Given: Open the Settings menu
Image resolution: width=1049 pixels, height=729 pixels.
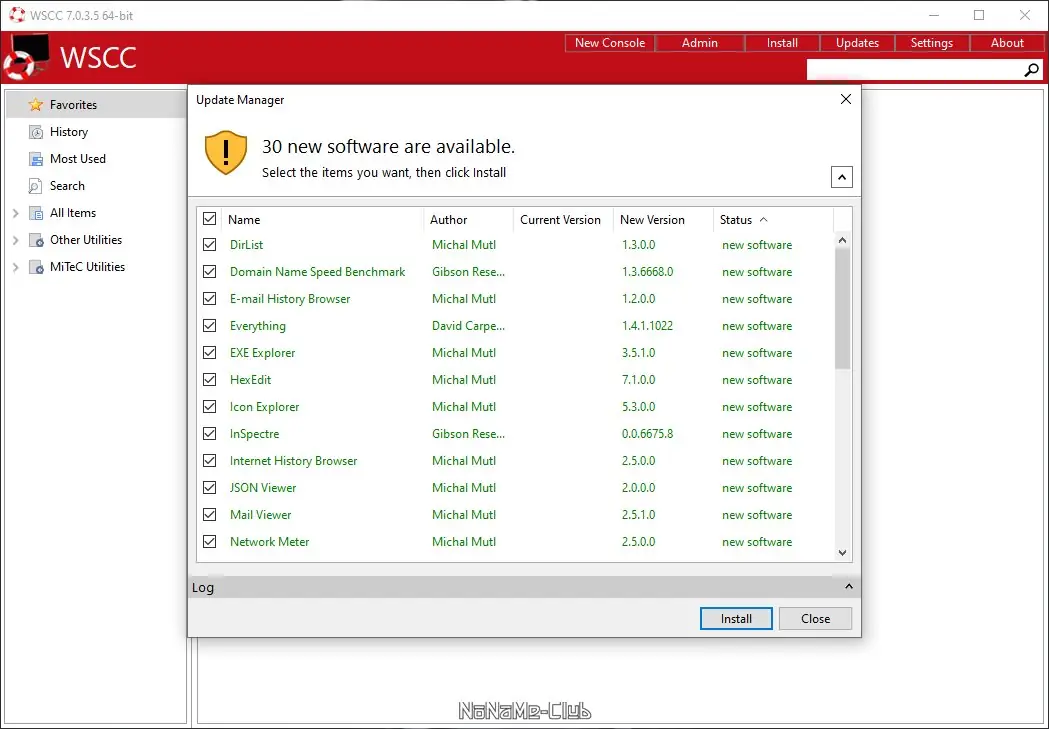Looking at the screenshot, I should click(x=932, y=43).
